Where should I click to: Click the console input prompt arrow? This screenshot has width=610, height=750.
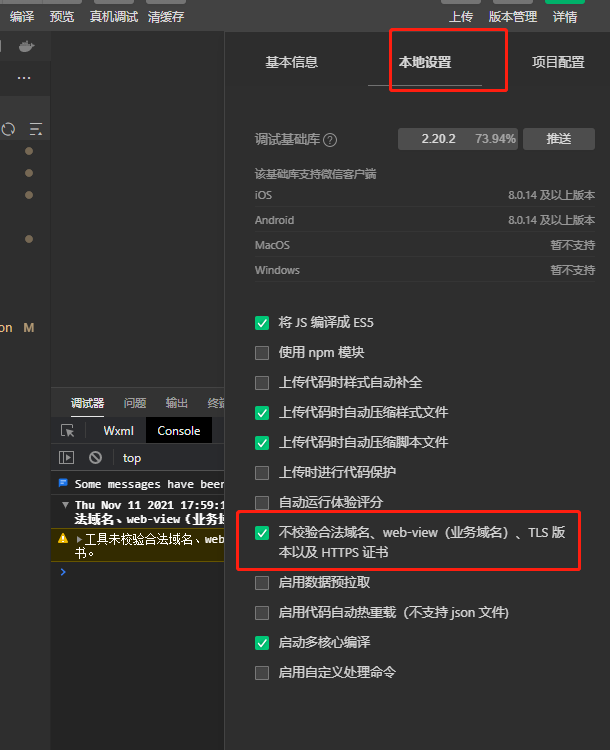(x=63, y=572)
